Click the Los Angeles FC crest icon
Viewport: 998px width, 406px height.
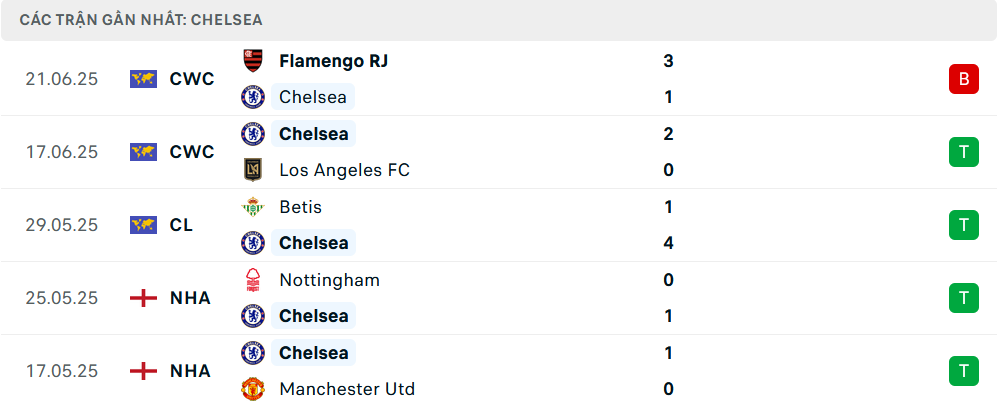coord(253,170)
